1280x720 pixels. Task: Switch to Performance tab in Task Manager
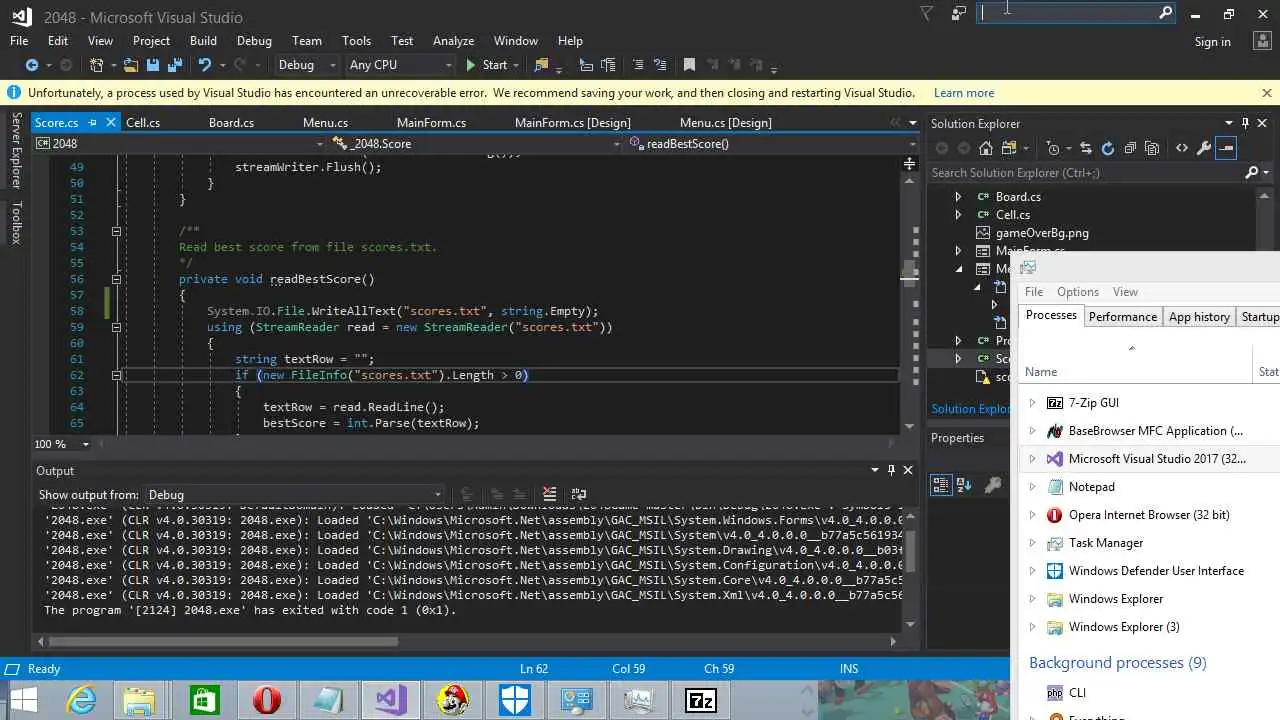[x=1123, y=316]
